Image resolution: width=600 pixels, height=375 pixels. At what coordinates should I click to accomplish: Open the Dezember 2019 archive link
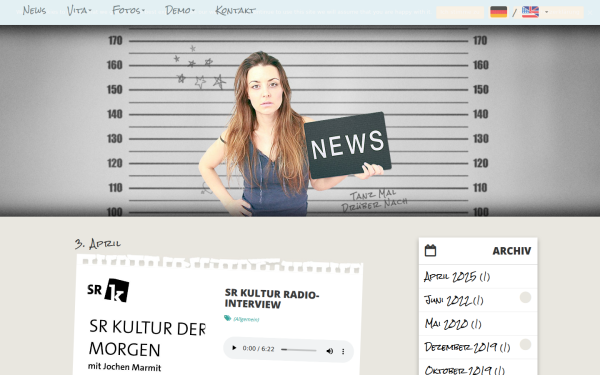(467, 347)
